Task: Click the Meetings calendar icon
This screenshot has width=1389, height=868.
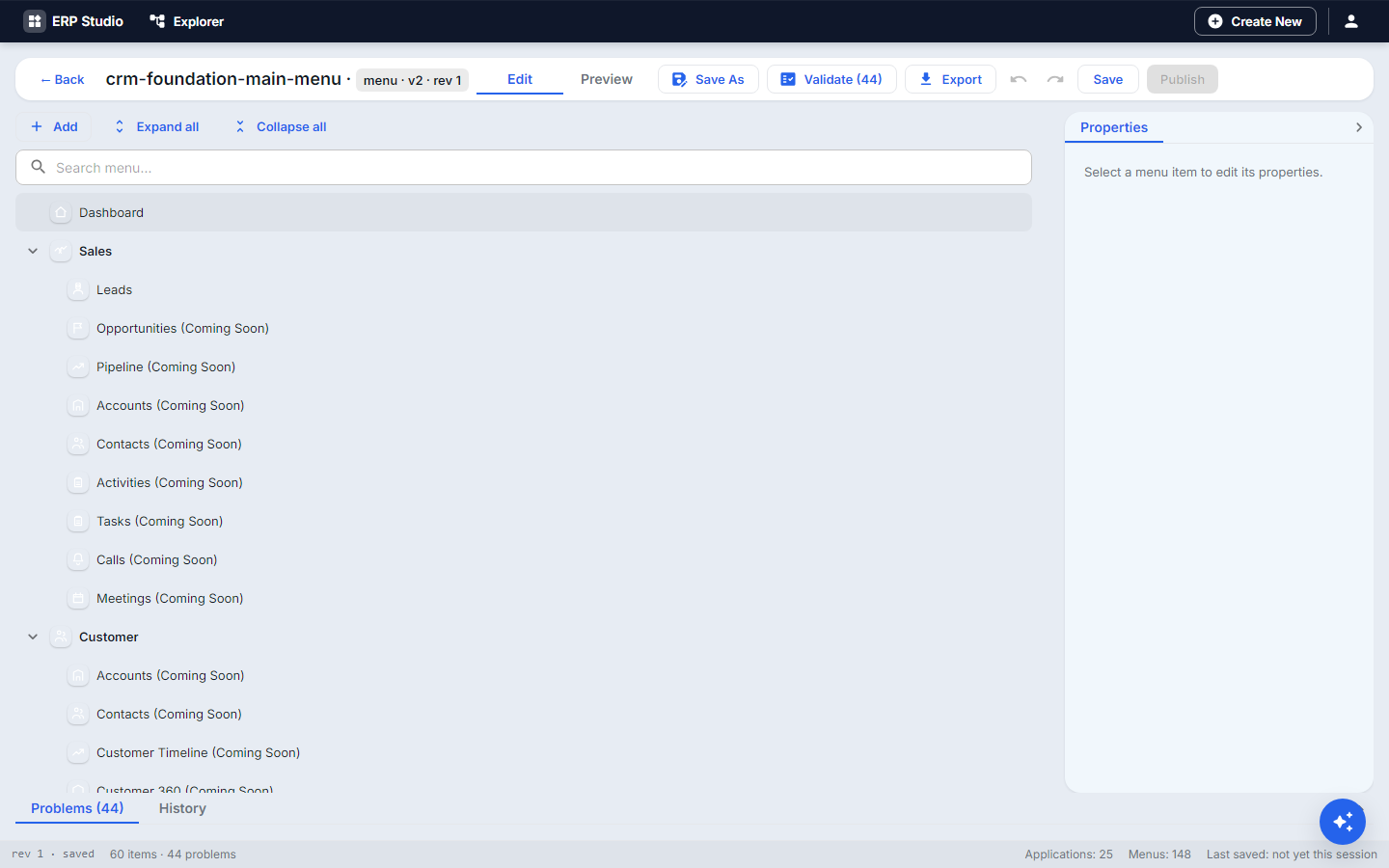Action: (78, 598)
